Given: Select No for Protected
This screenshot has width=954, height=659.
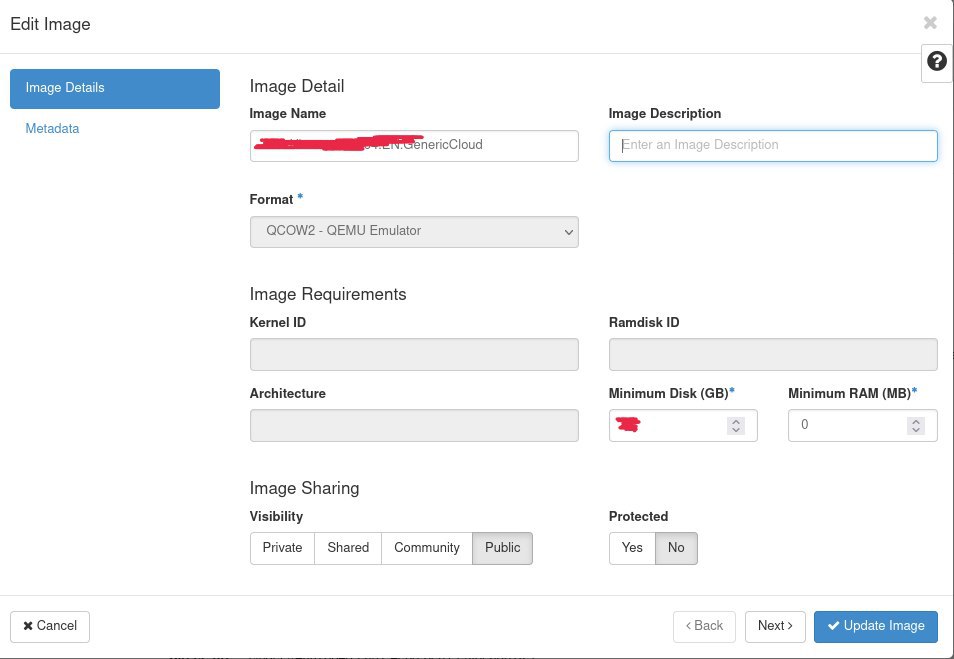Looking at the screenshot, I should click(x=676, y=548).
